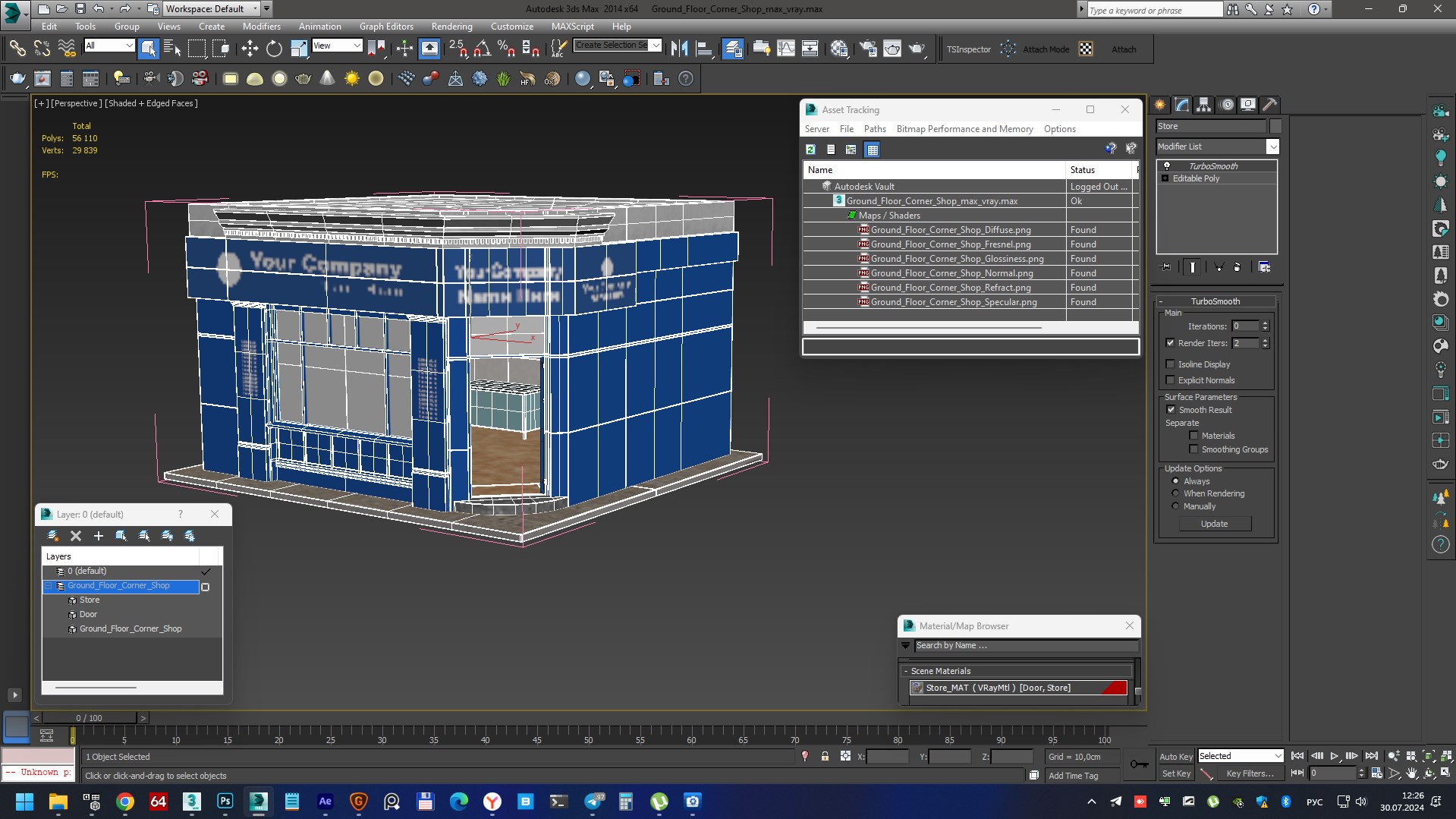Open the Mirror tool
The width and height of the screenshot is (1456, 819).
coord(680,49)
